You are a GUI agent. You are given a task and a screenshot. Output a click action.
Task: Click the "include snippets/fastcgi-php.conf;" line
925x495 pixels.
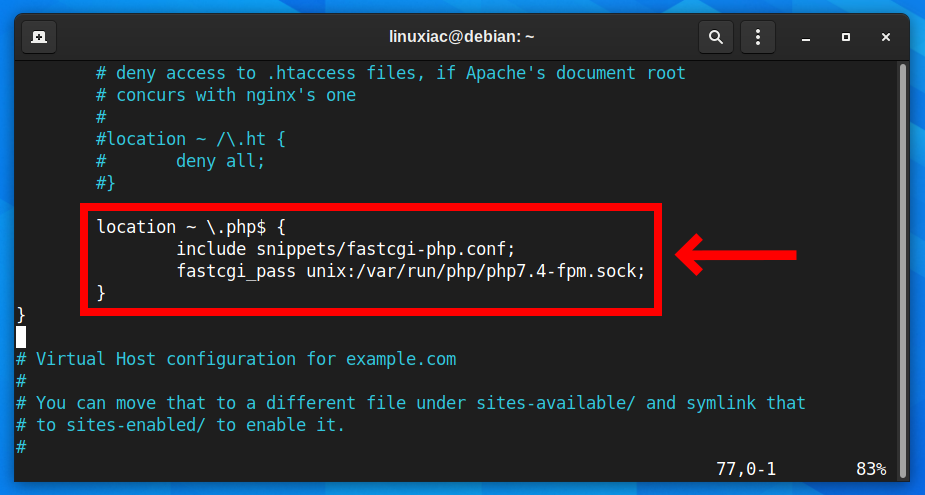tap(346, 249)
